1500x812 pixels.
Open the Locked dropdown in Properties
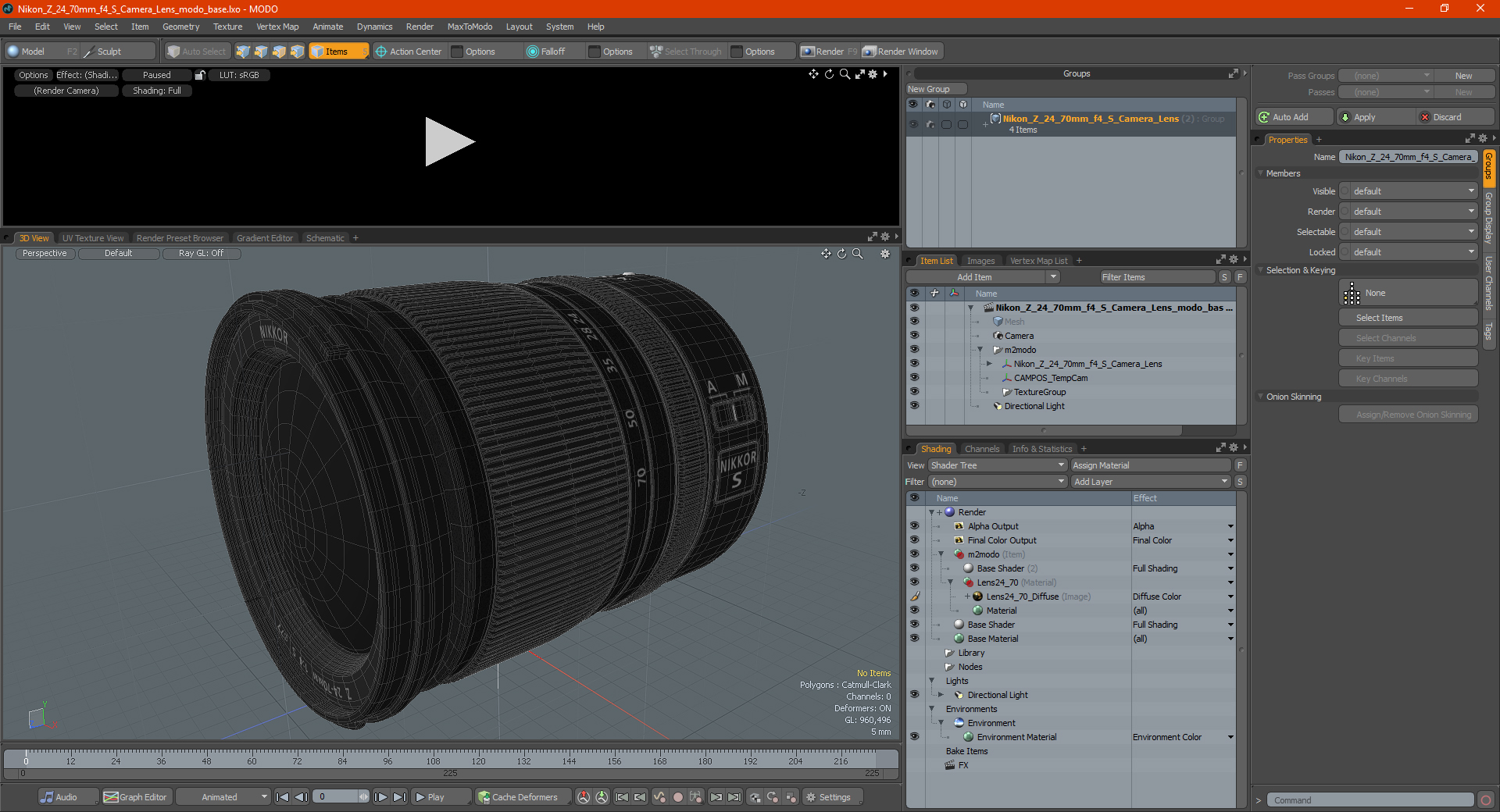[1409, 252]
